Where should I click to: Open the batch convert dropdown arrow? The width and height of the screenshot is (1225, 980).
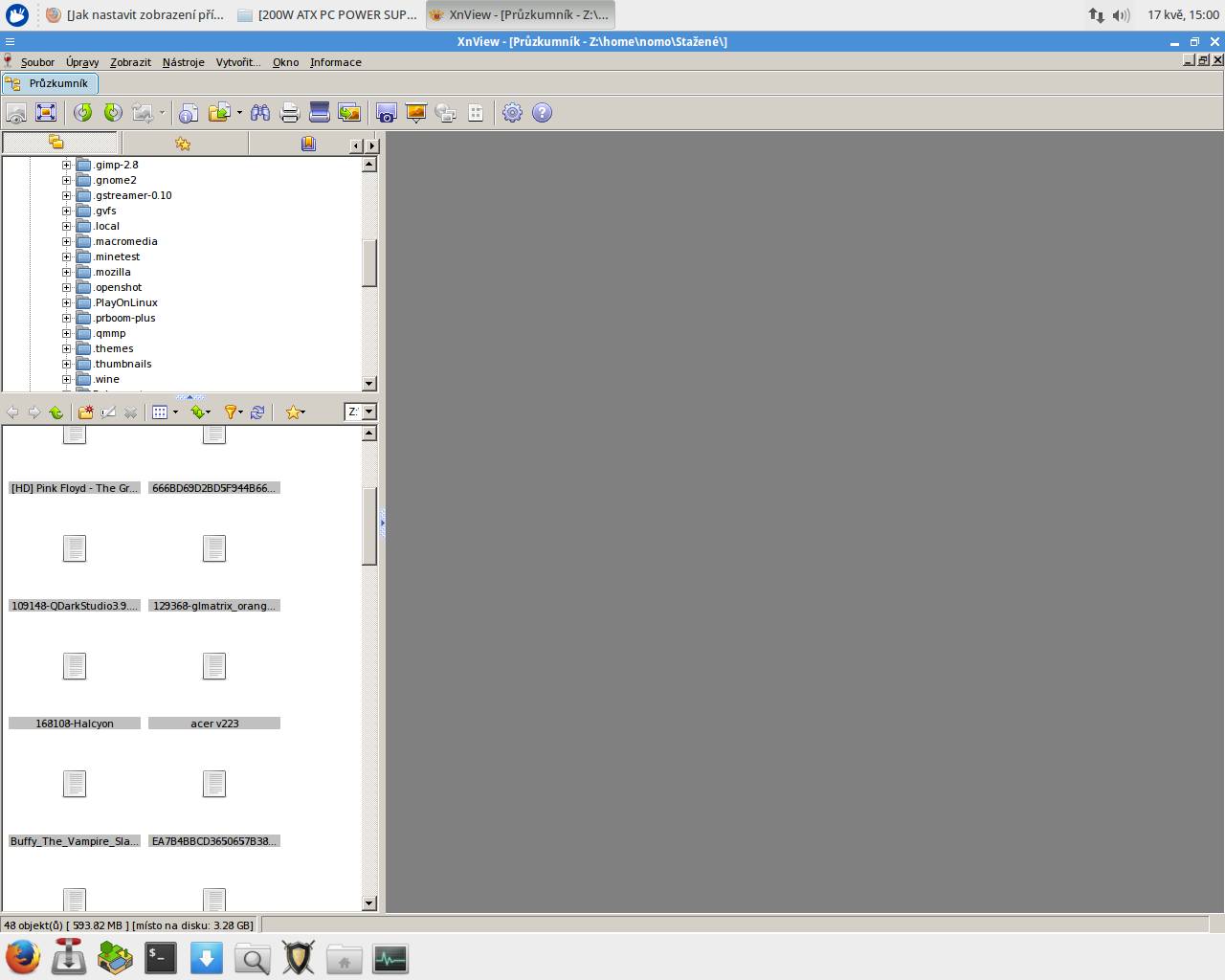coord(239,113)
